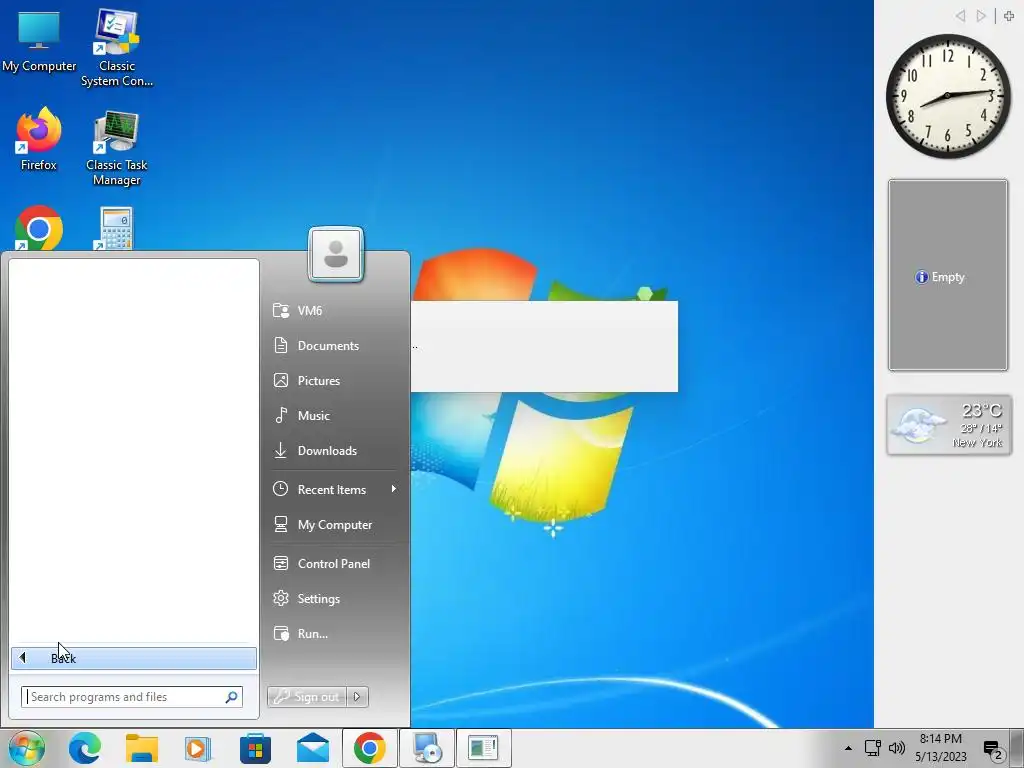Open Microsoft Store from the taskbar
The height and width of the screenshot is (768, 1024).
click(255, 748)
